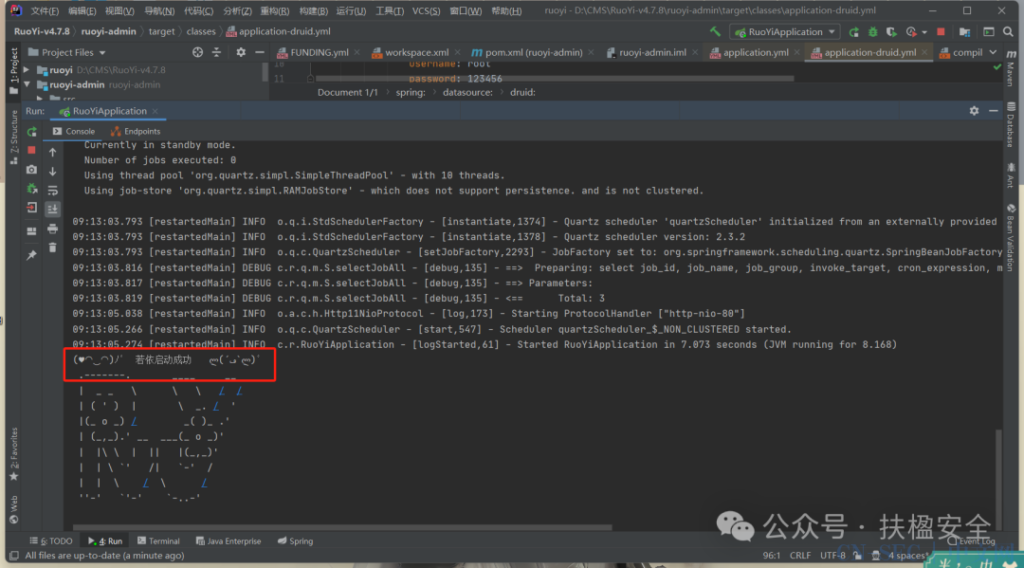
Task: Click the CRLF line separator indicator
Action: [x=800, y=556]
